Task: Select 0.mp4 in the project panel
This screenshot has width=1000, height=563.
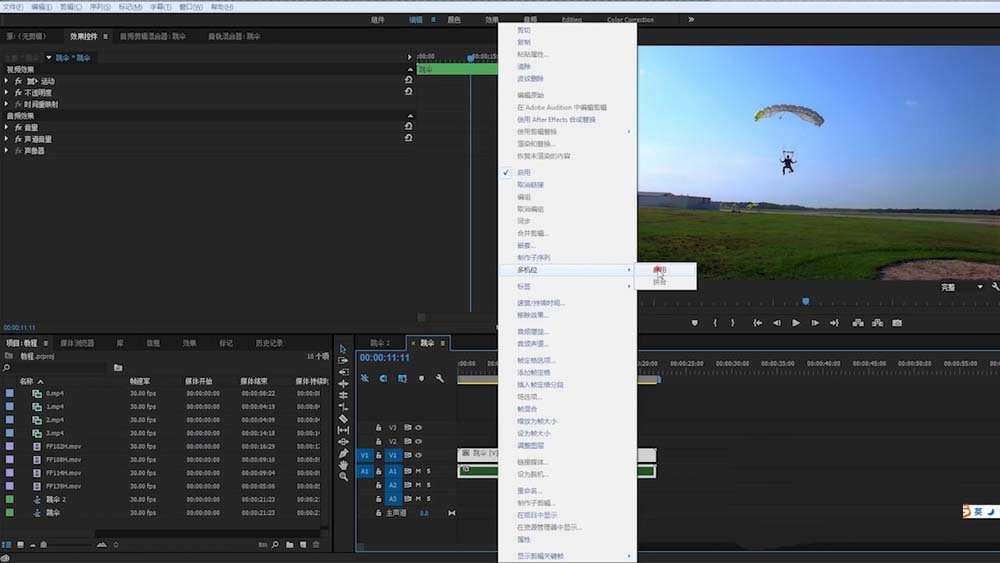Action: 54,393
